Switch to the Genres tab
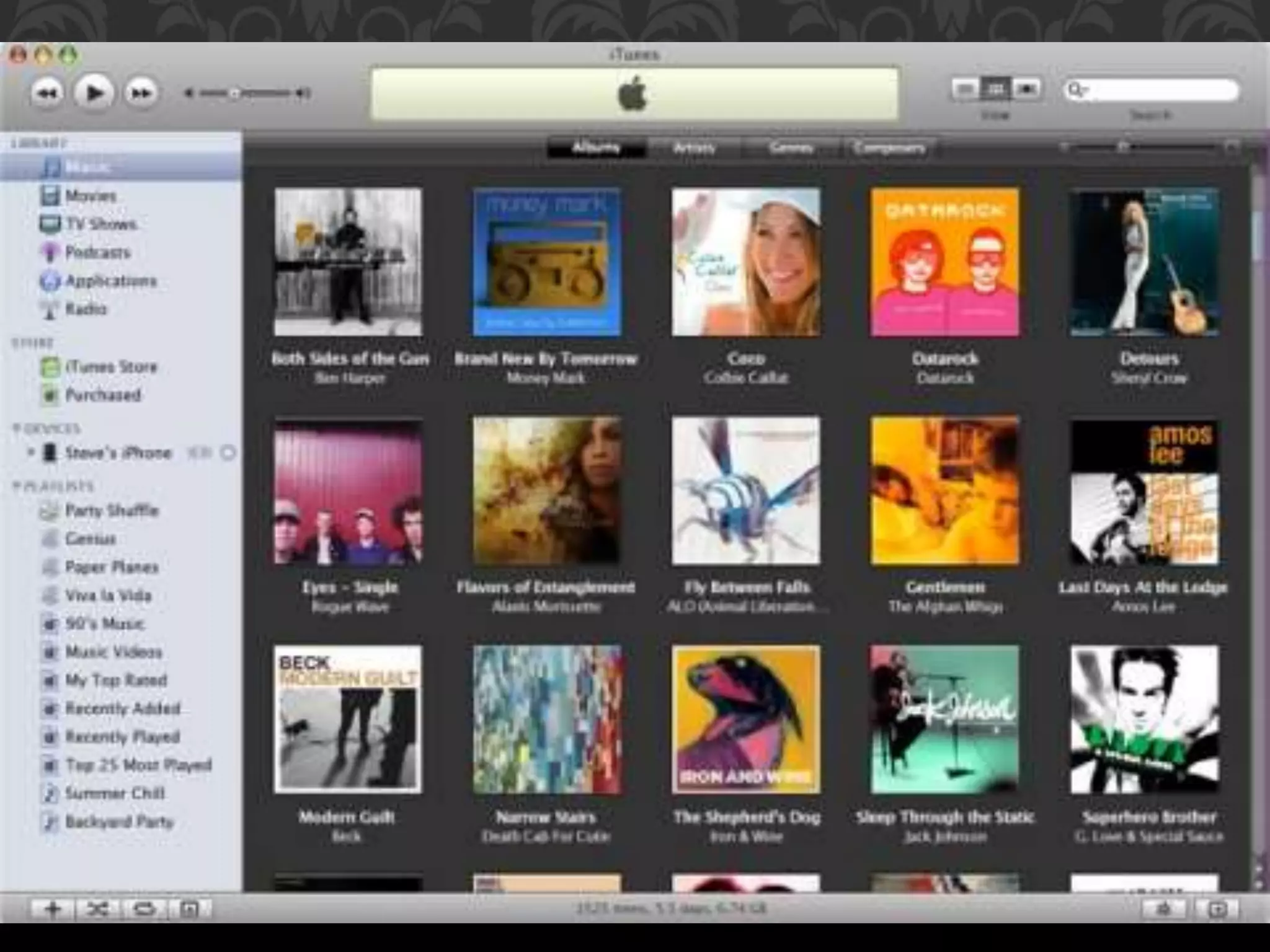 [x=791, y=148]
